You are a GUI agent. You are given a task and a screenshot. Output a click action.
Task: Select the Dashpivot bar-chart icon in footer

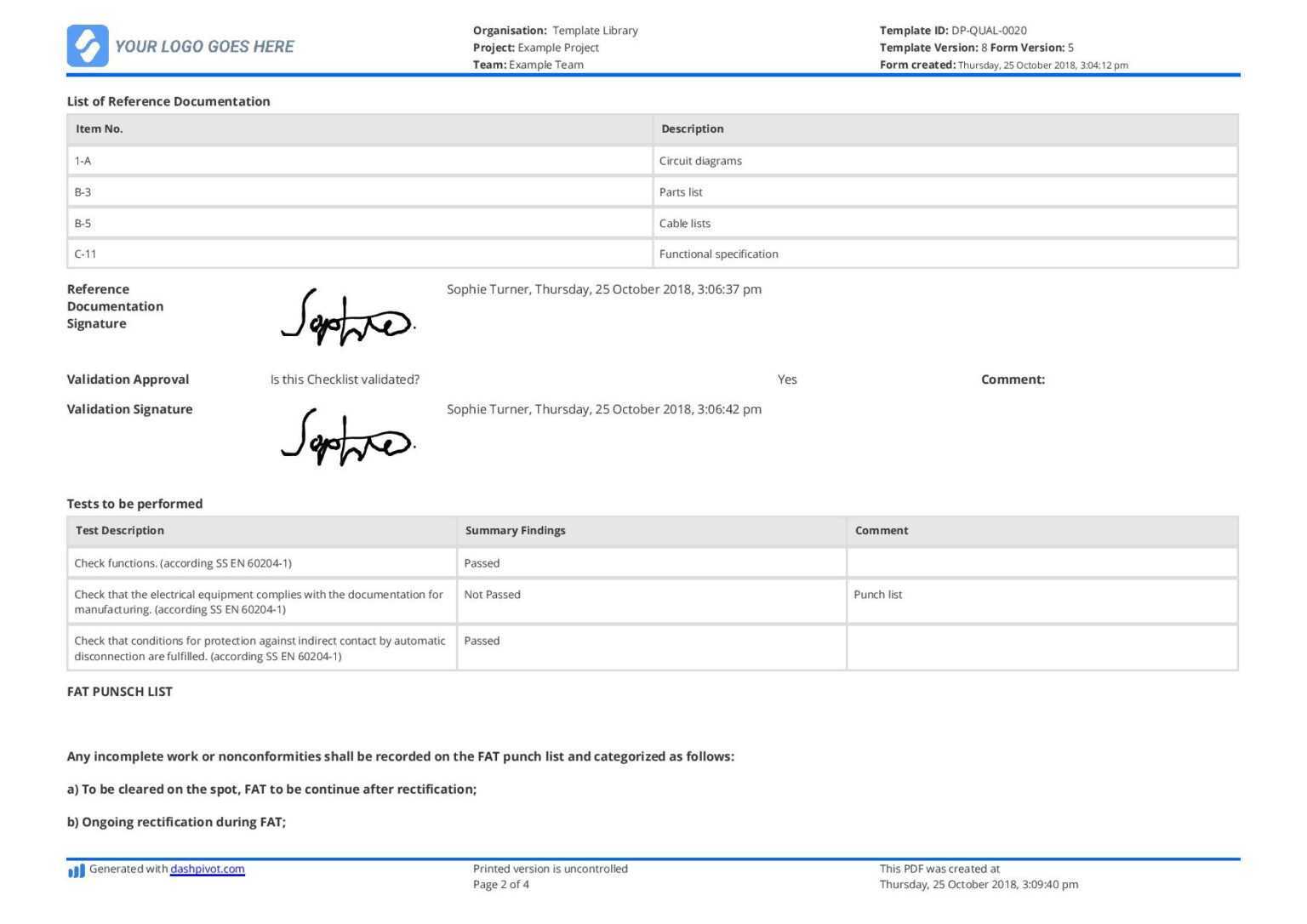tap(75, 870)
